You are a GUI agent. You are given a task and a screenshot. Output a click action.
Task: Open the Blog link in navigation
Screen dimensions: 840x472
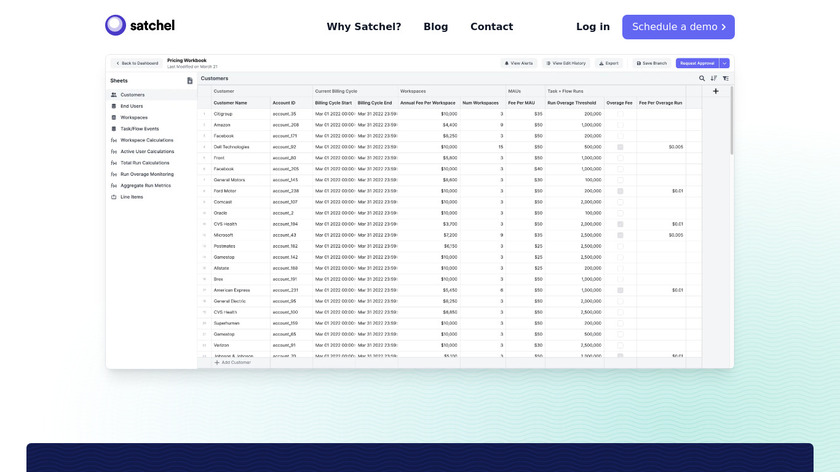[x=436, y=27]
